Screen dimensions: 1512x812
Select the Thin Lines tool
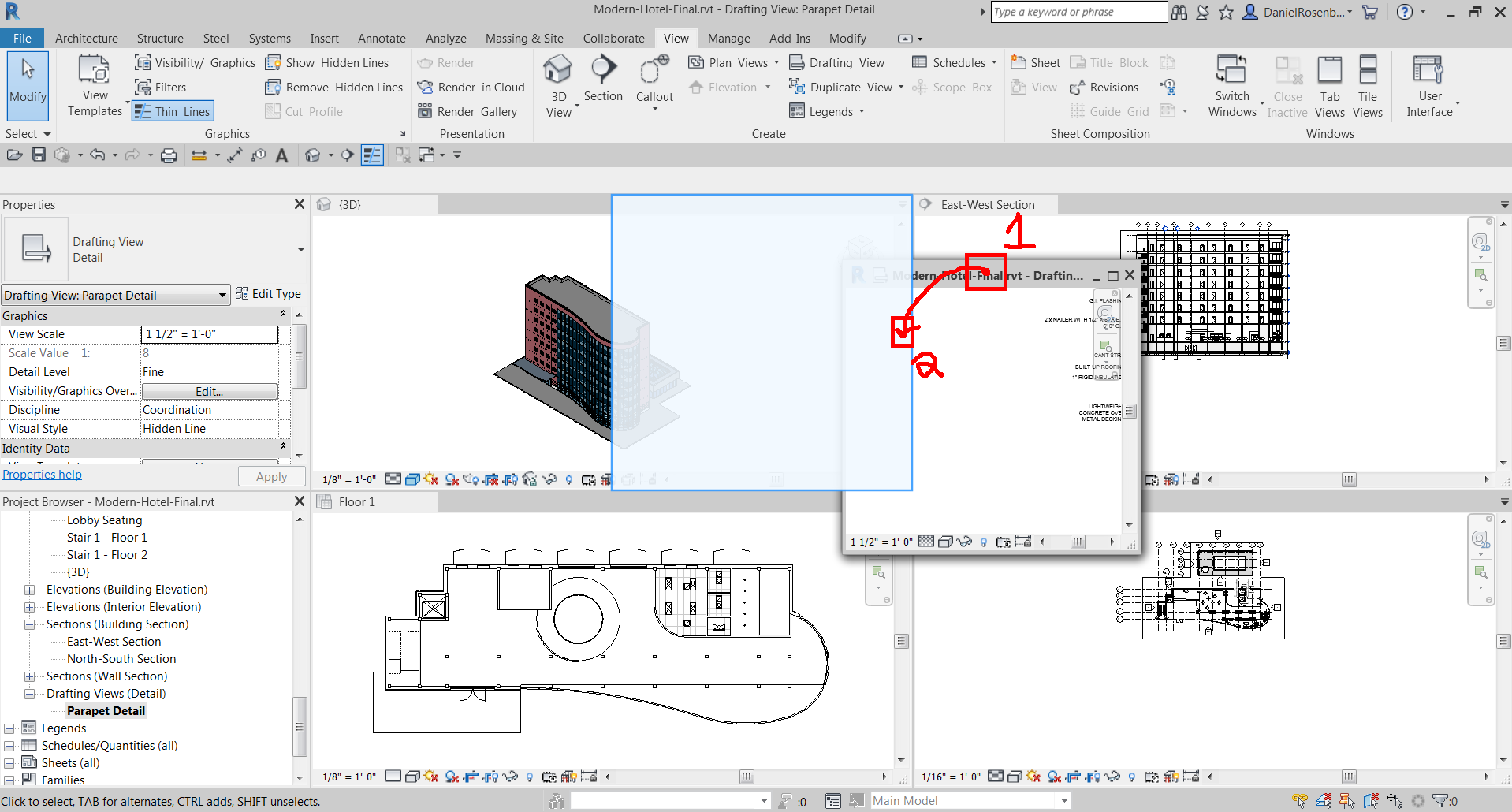[173, 110]
